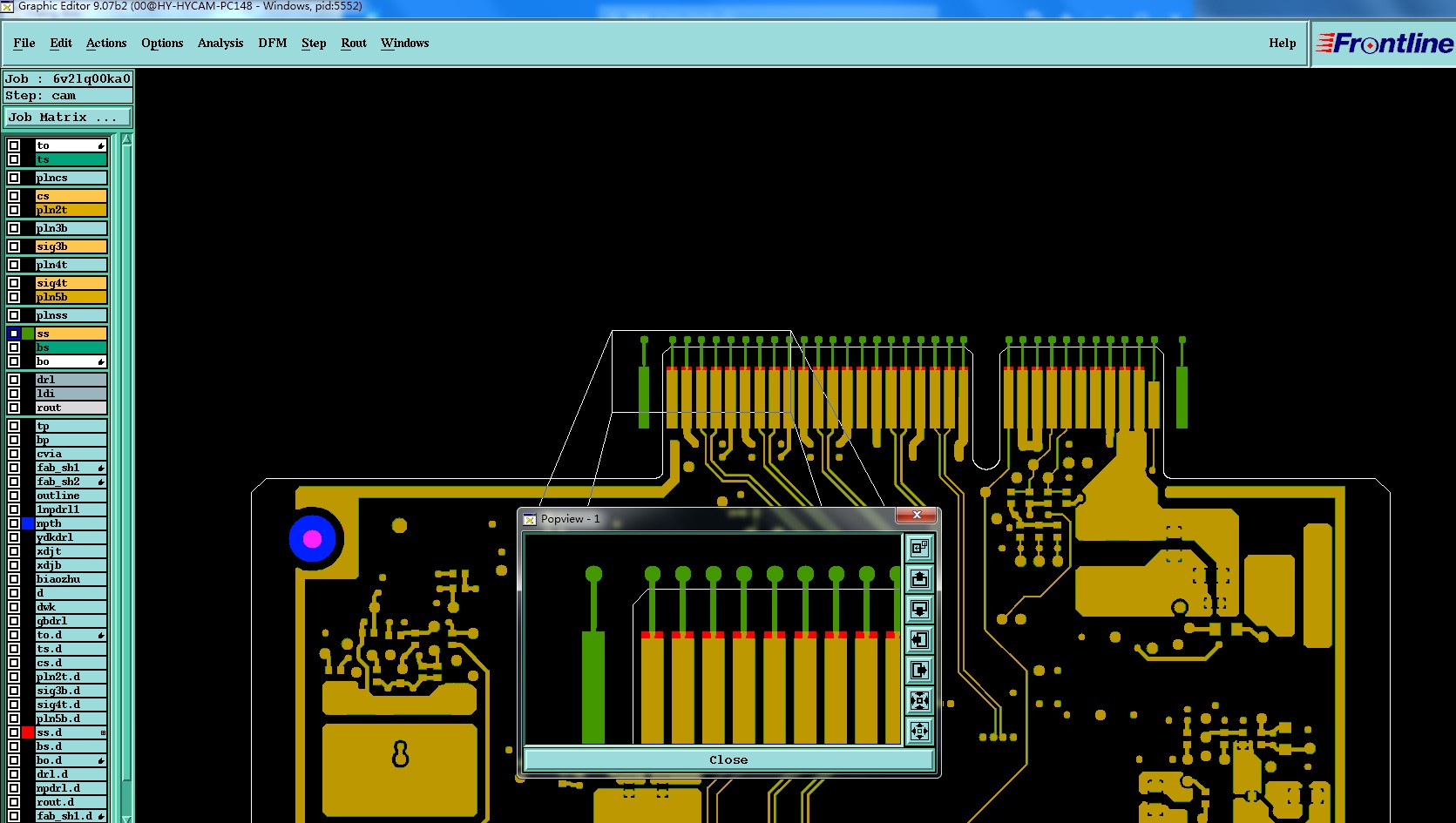Viewport: 1456px width, 823px height.
Task: Select the 'pln3b' layer name
Action: (x=71, y=228)
